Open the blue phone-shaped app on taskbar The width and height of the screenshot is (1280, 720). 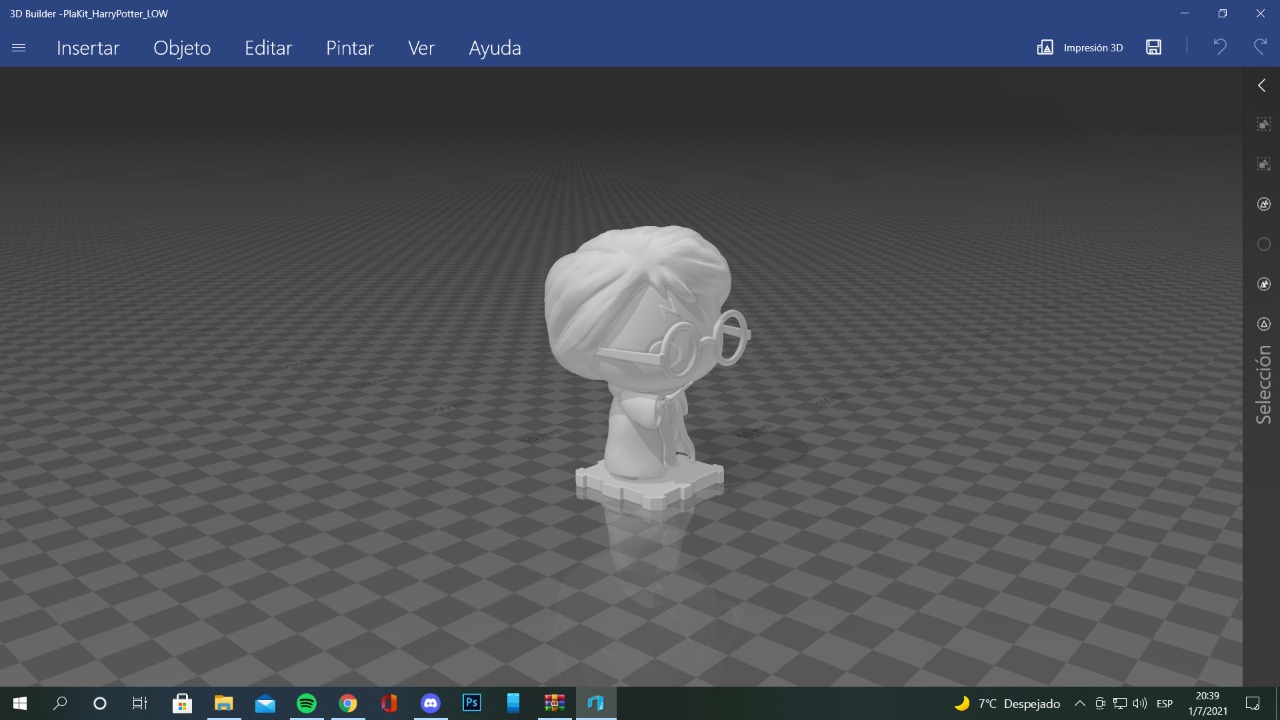click(x=513, y=704)
